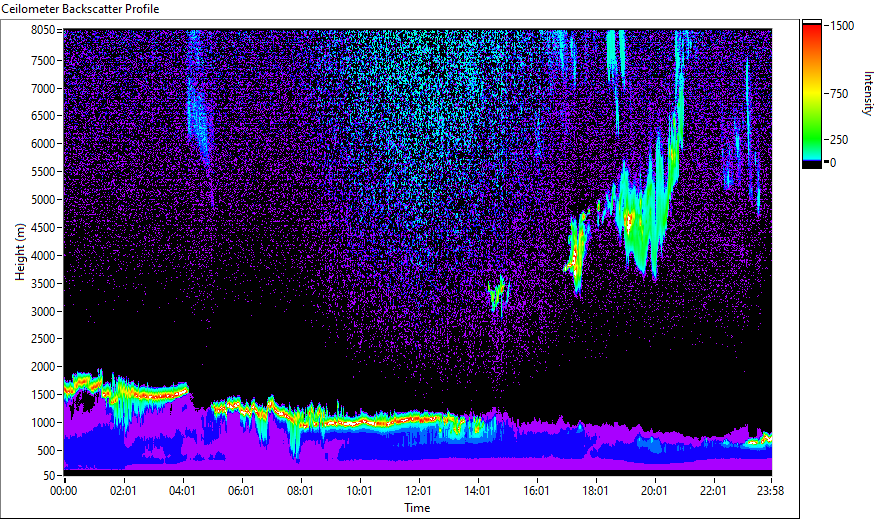Click the 4500 height axis value
The image size is (878, 519).
tap(43, 228)
